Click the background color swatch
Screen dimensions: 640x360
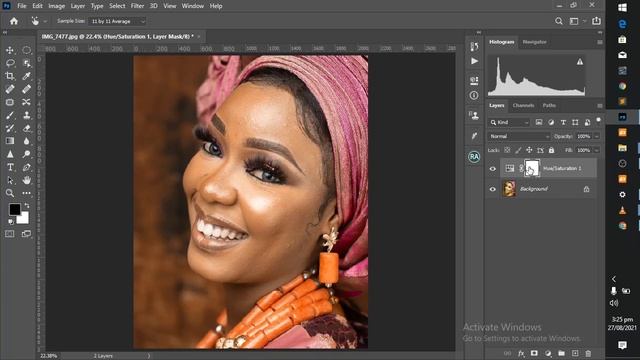[x=24, y=219]
